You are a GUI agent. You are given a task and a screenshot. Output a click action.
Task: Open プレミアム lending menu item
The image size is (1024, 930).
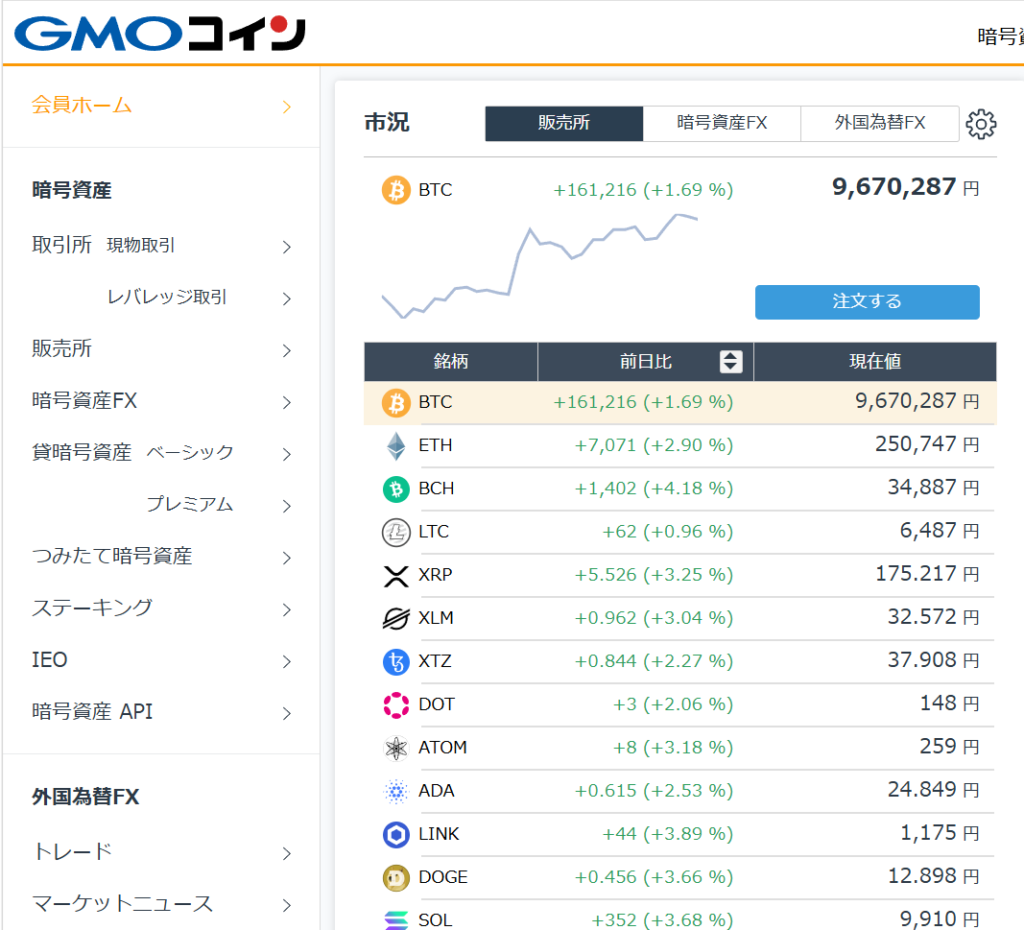click(190, 504)
